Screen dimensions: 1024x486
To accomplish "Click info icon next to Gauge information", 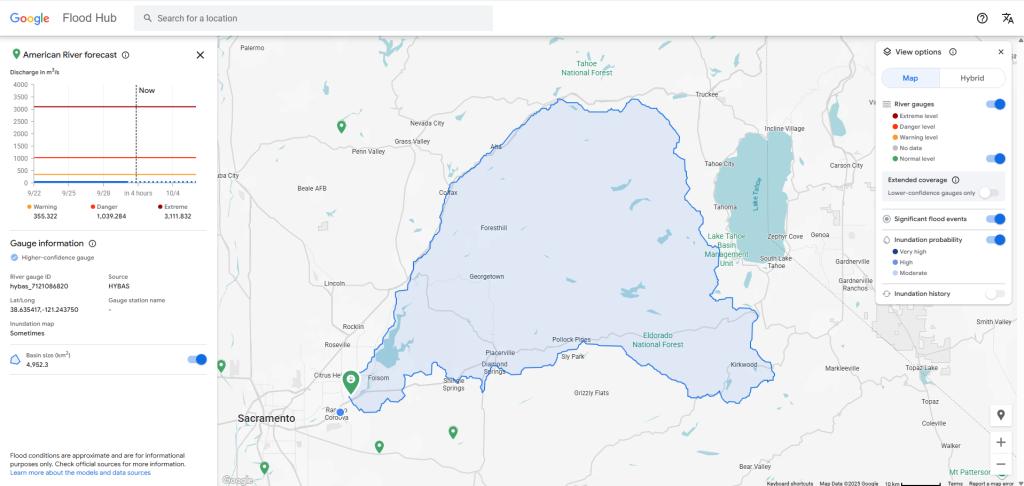I will pyautogui.click(x=93, y=243).
